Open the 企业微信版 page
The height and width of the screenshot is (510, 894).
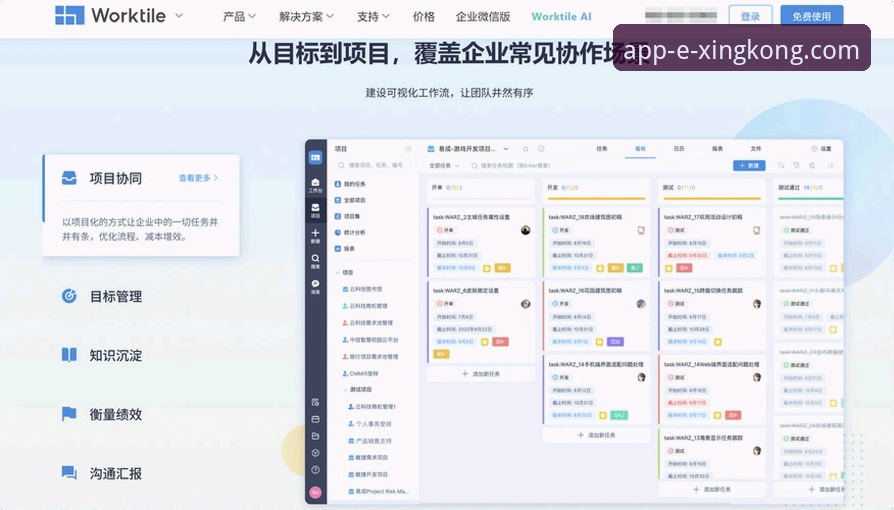pos(483,17)
